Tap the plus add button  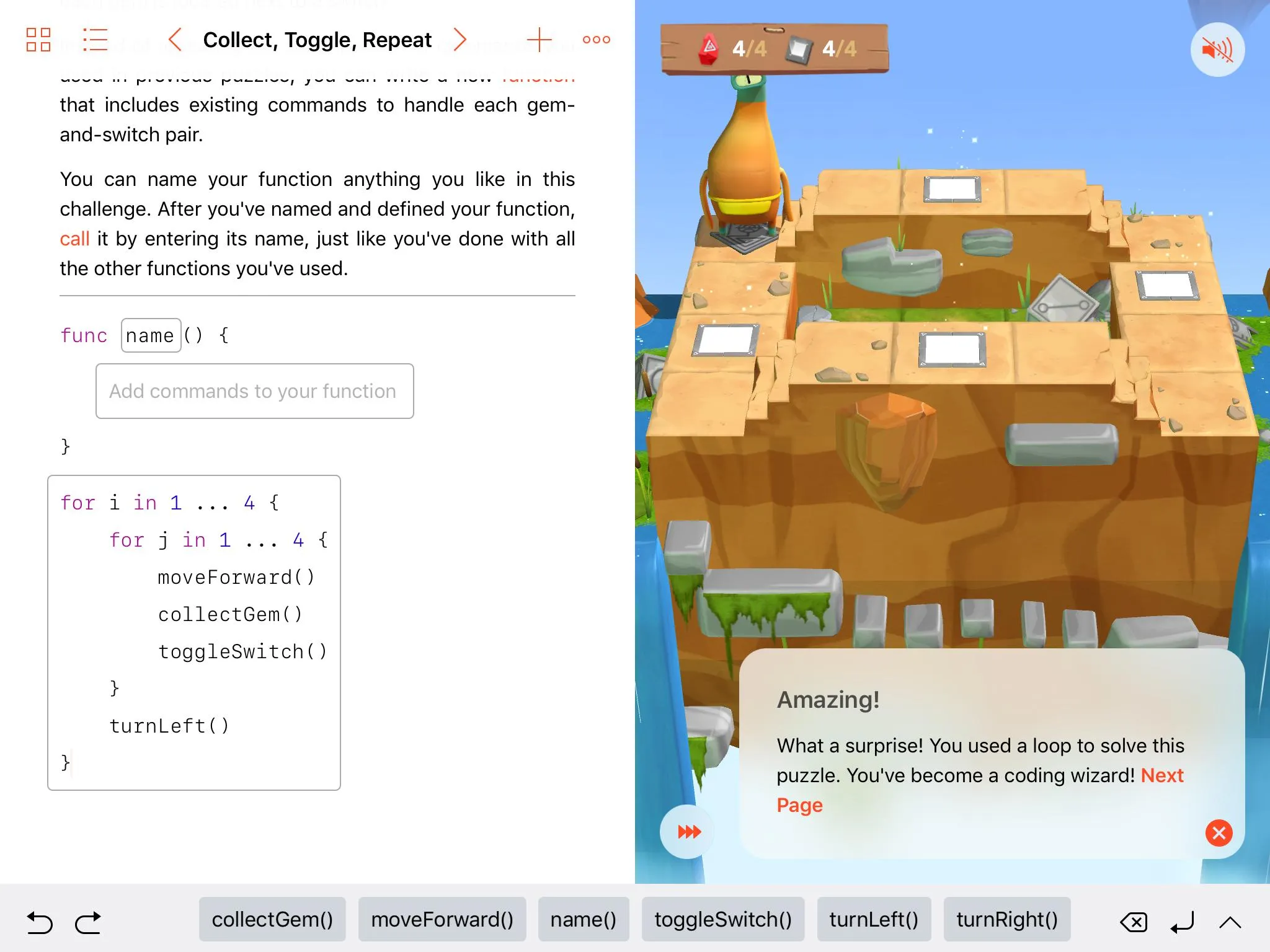pyautogui.click(x=539, y=40)
